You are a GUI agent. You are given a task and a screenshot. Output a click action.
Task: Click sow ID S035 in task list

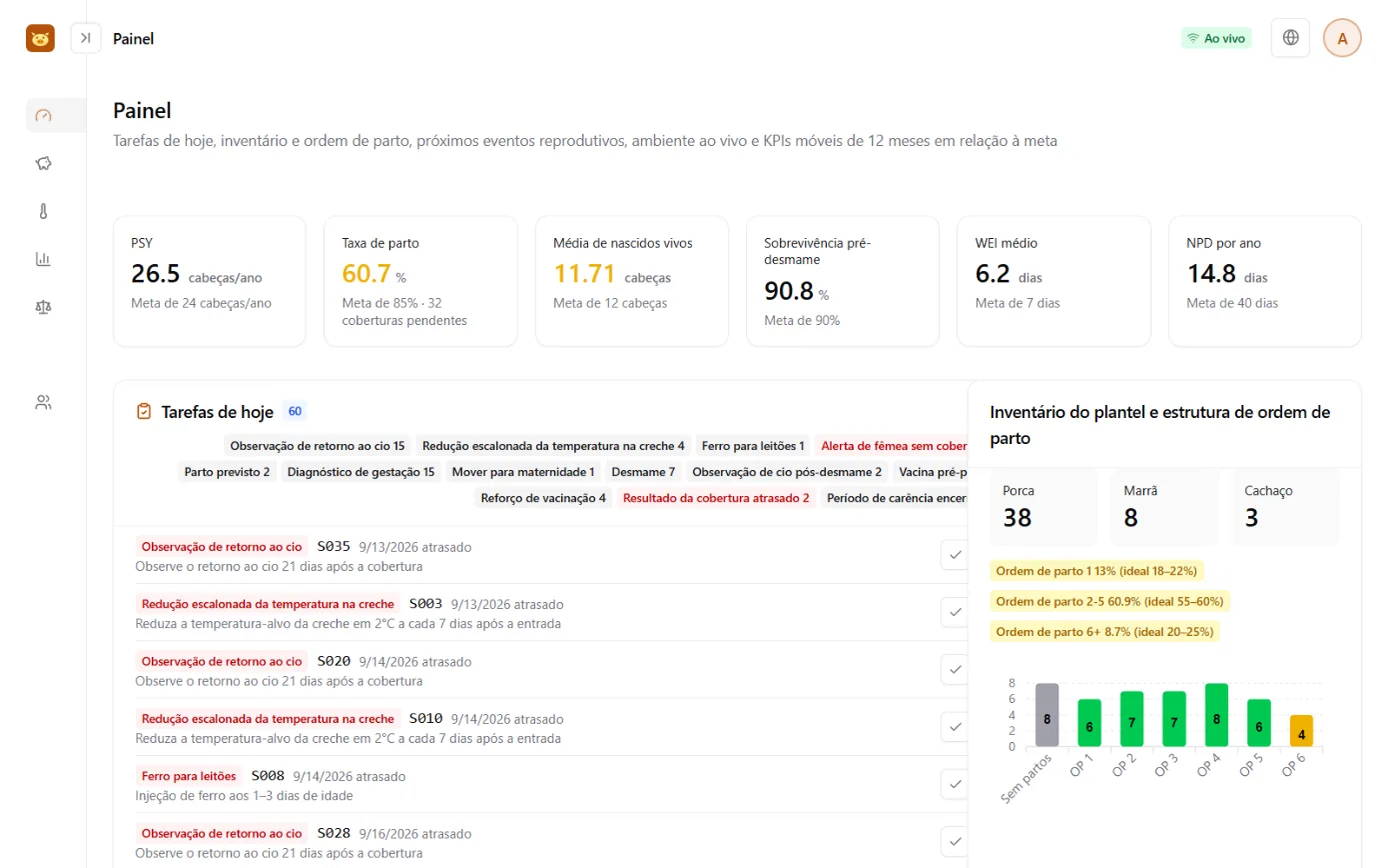click(x=334, y=547)
